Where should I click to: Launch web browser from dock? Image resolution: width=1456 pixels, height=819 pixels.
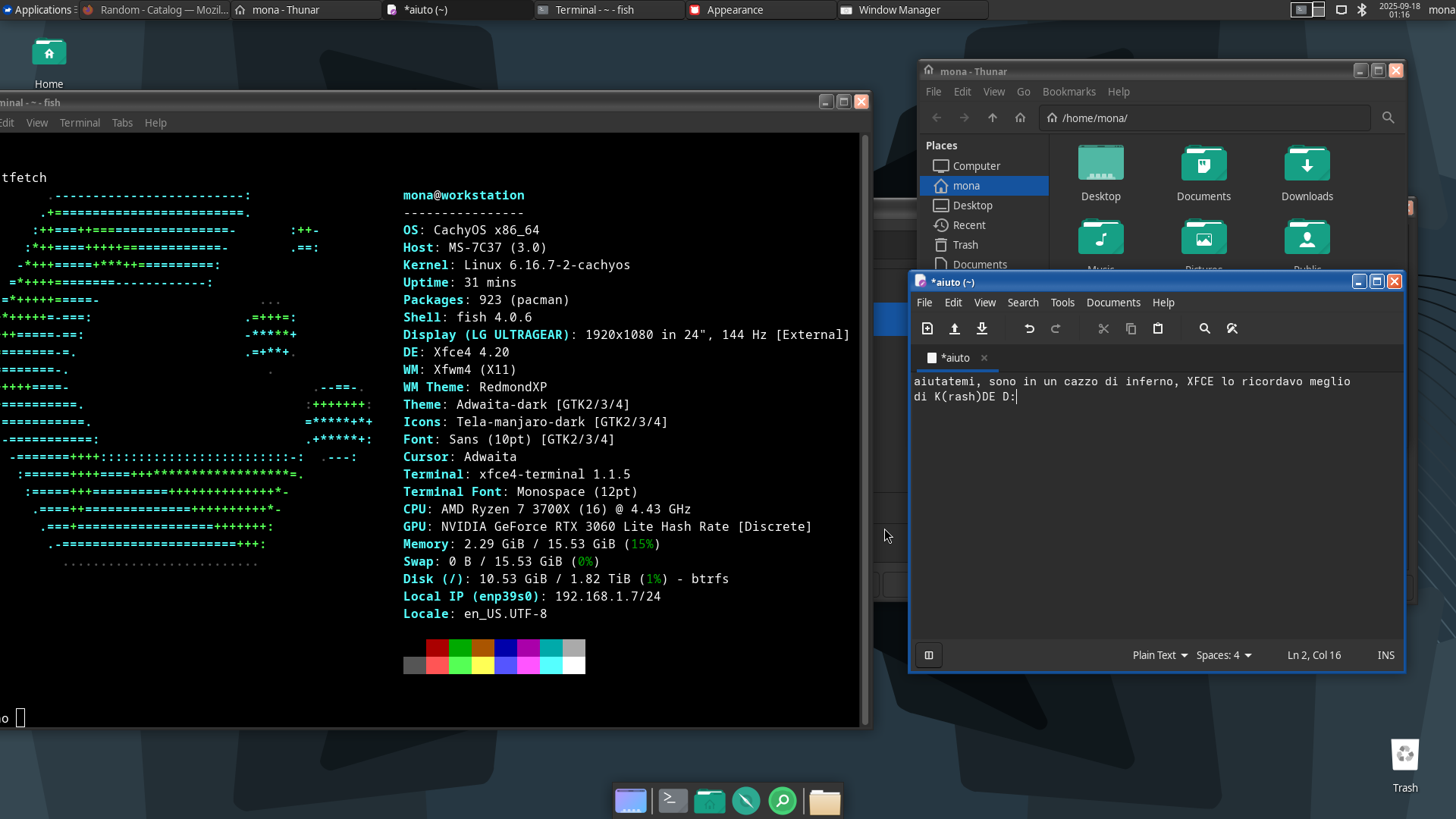[746, 801]
